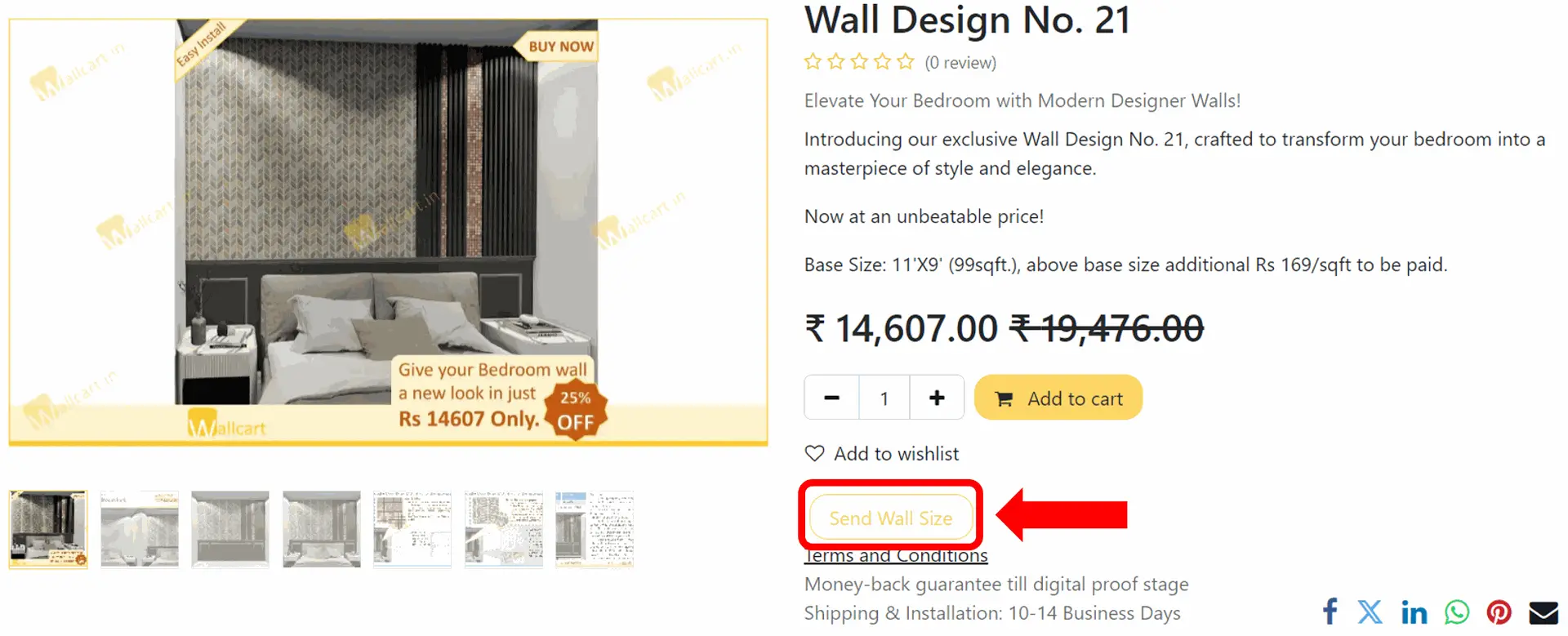Click main Wall Design product image
The height and width of the screenshot is (636, 1568).
pyautogui.click(x=388, y=232)
